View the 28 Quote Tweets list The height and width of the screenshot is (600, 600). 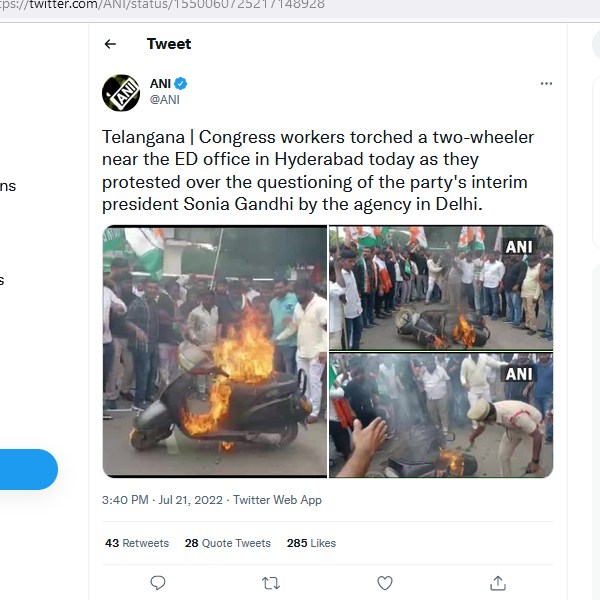(228, 543)
